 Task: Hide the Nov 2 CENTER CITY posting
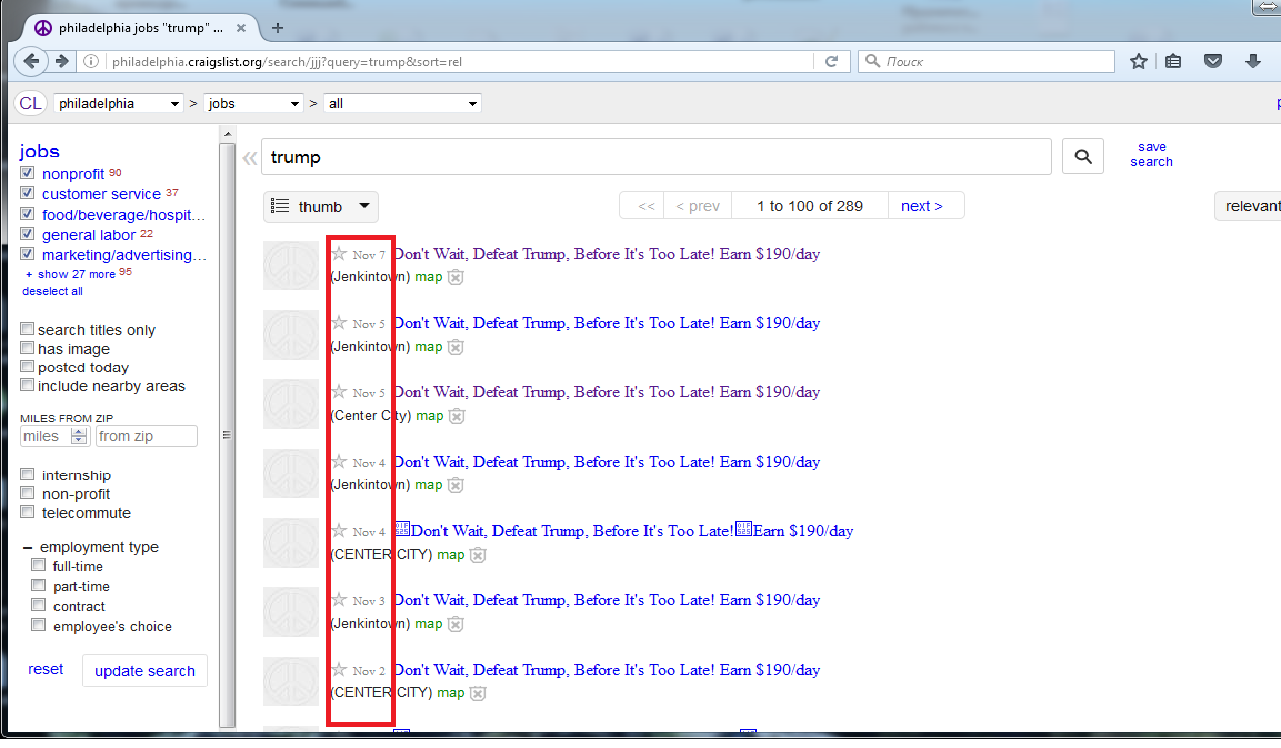[x=478, y=693]
